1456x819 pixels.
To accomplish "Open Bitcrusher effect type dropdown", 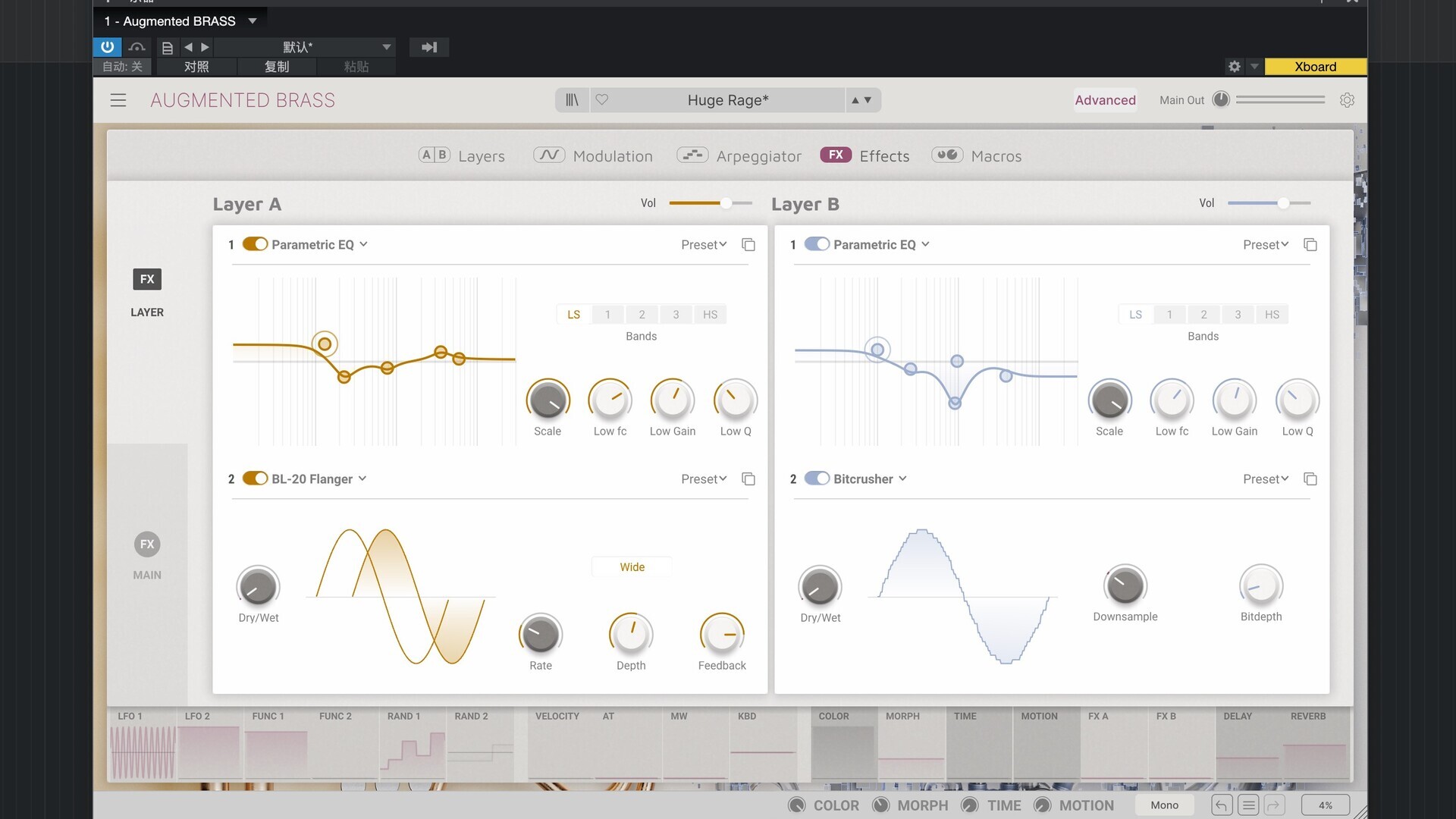I will [870, 479].
